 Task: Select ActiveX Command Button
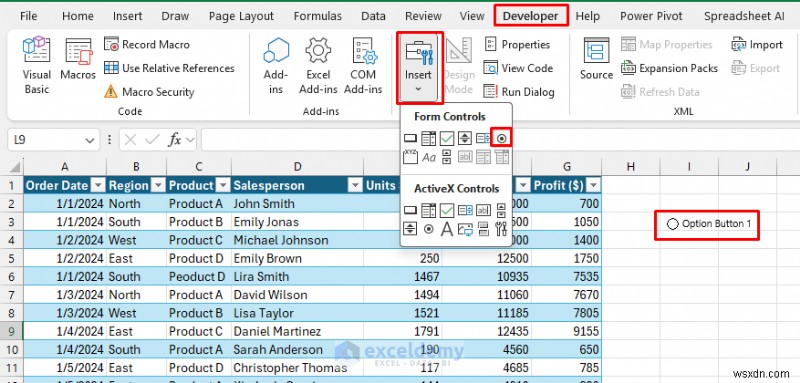[x=410, y=210]
